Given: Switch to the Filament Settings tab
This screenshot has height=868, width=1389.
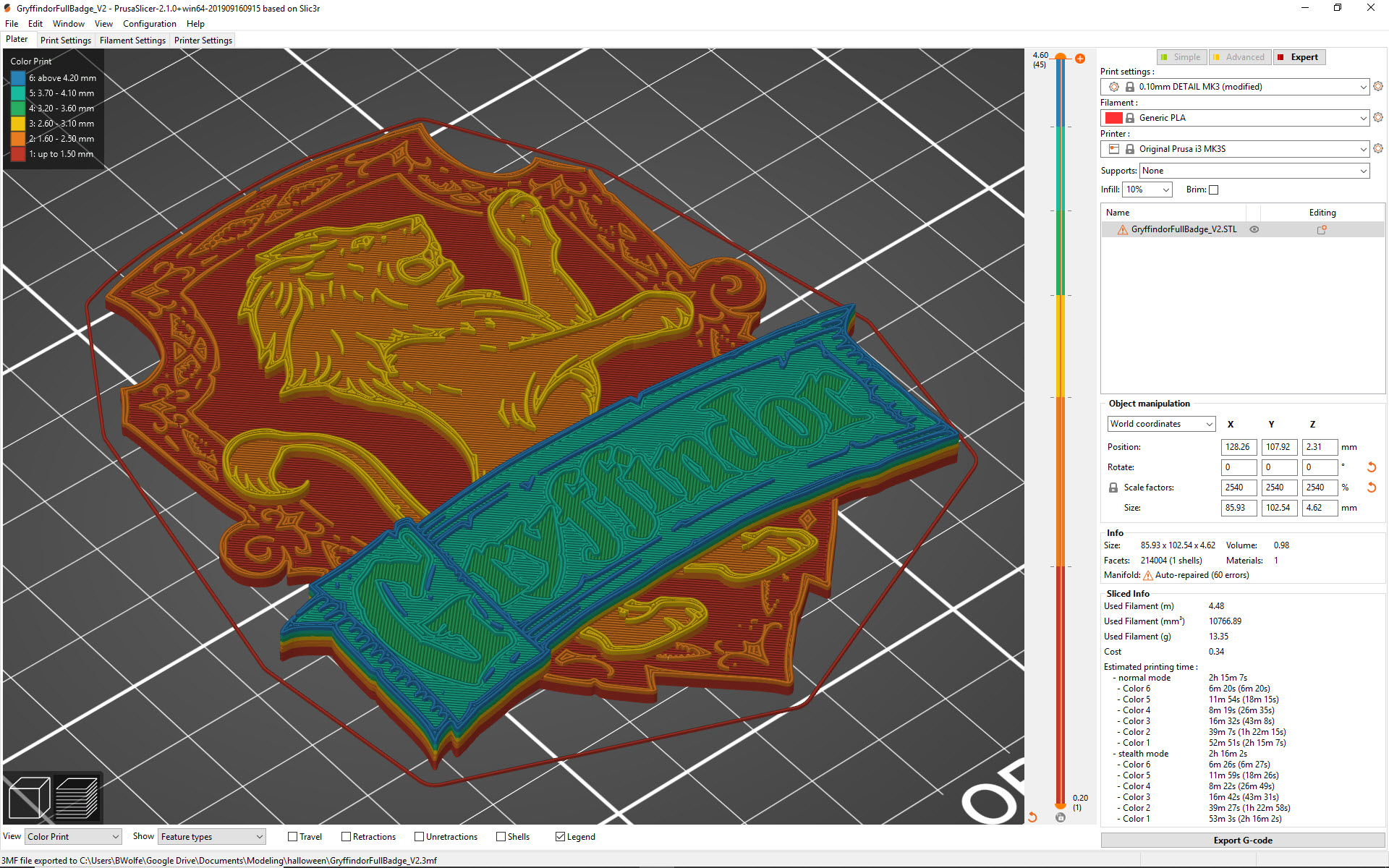Looking at the screenshot, I should [132, 41].
